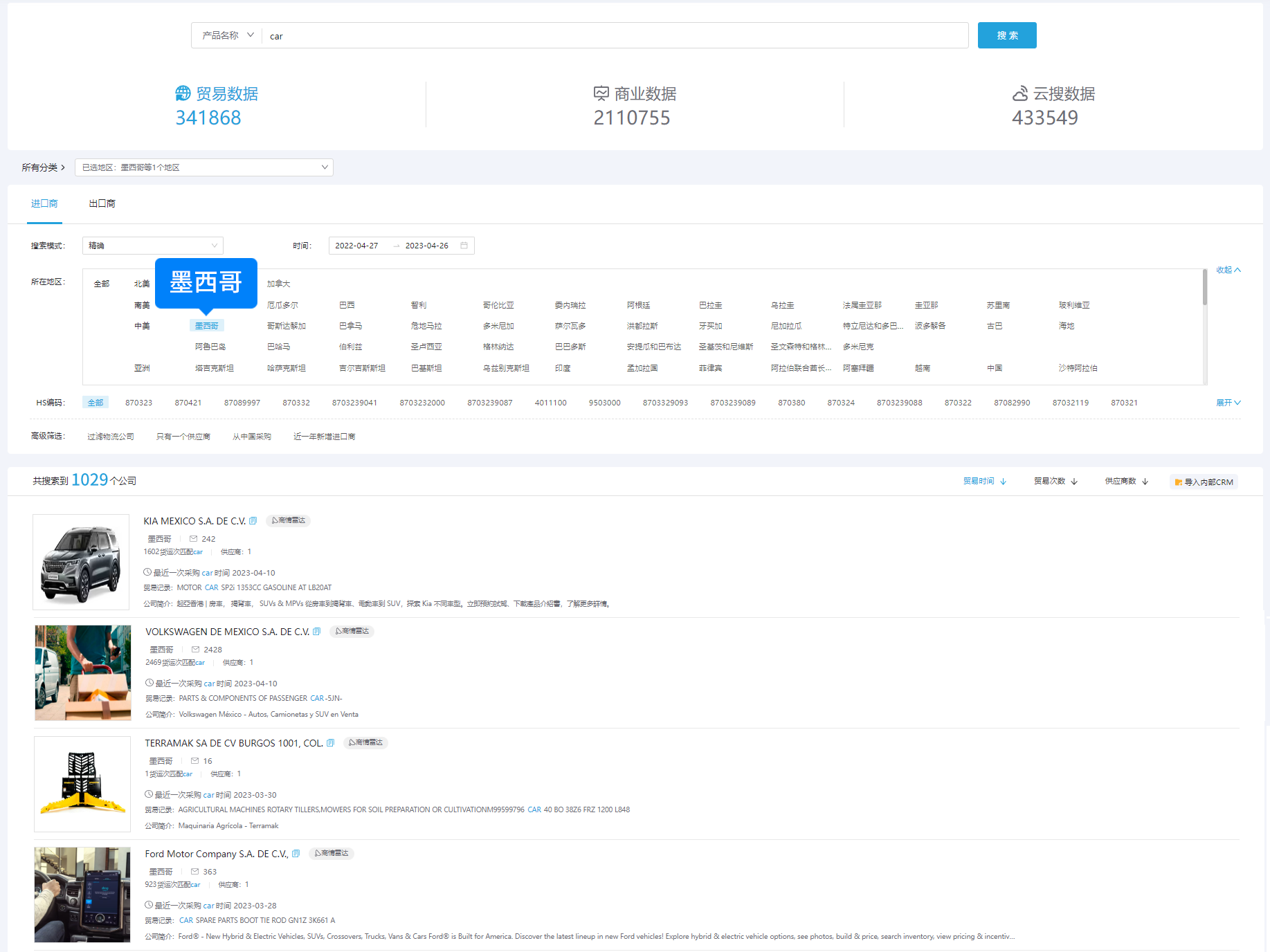
Task: Open the 产品名称 search type dropdown
Action: coord(228,35)
